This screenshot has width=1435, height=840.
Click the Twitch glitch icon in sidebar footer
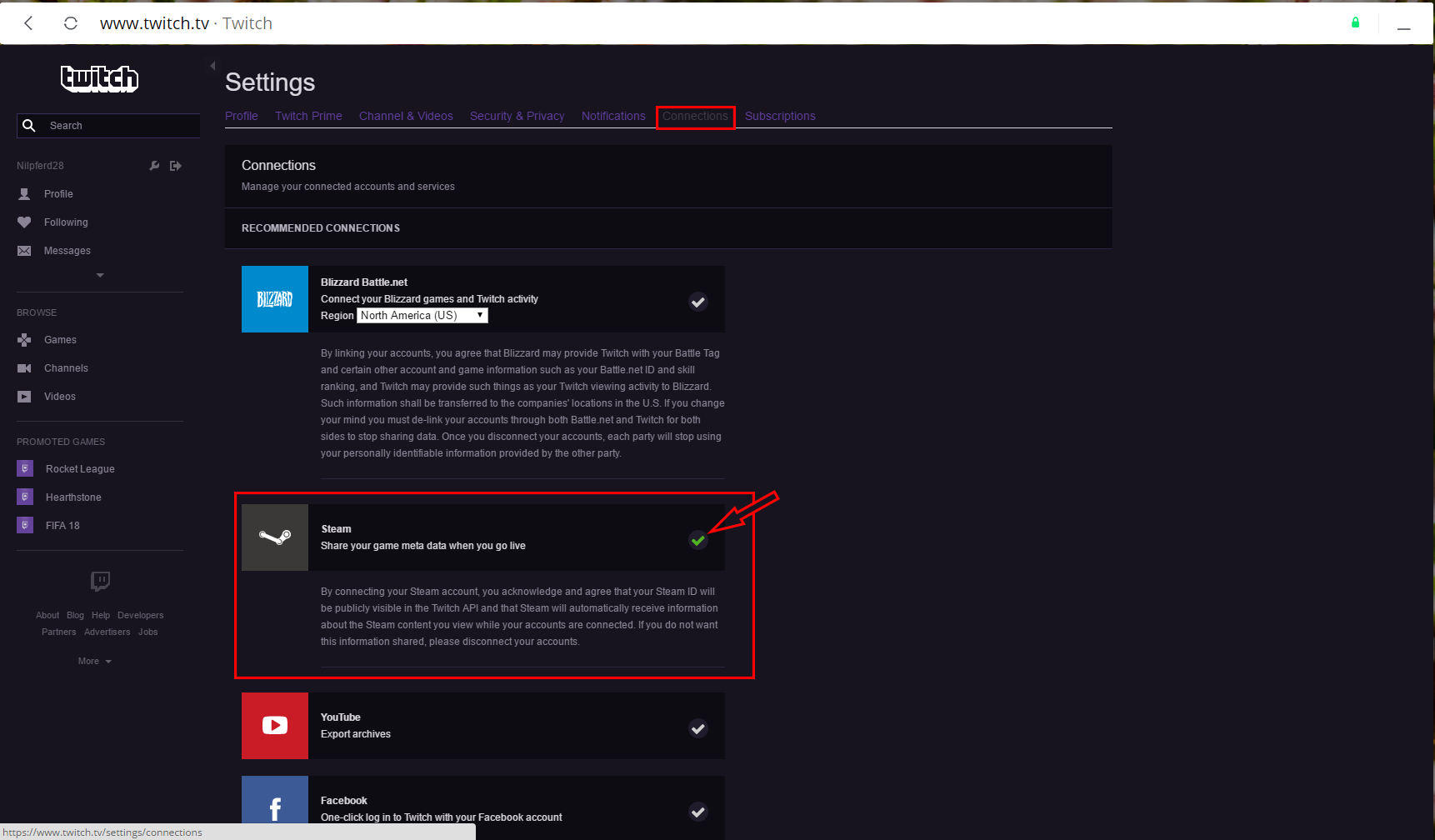[x=100, y=581]
